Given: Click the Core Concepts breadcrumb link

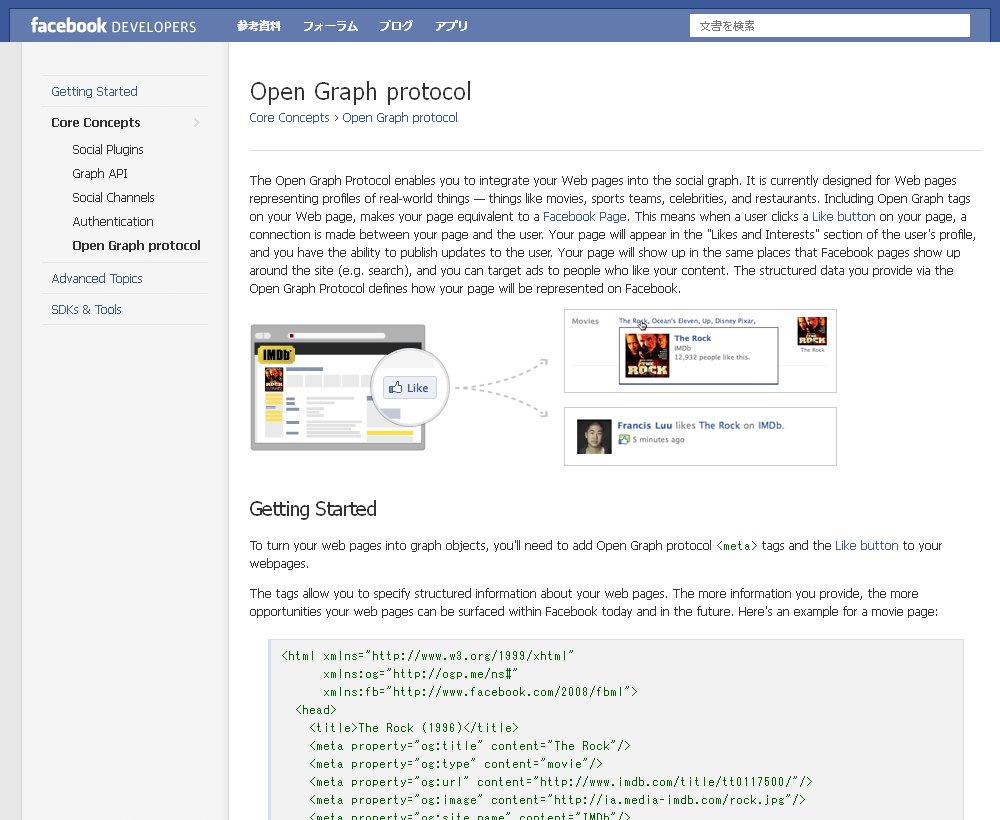Looking at the screenshot, I should [290, 117].
